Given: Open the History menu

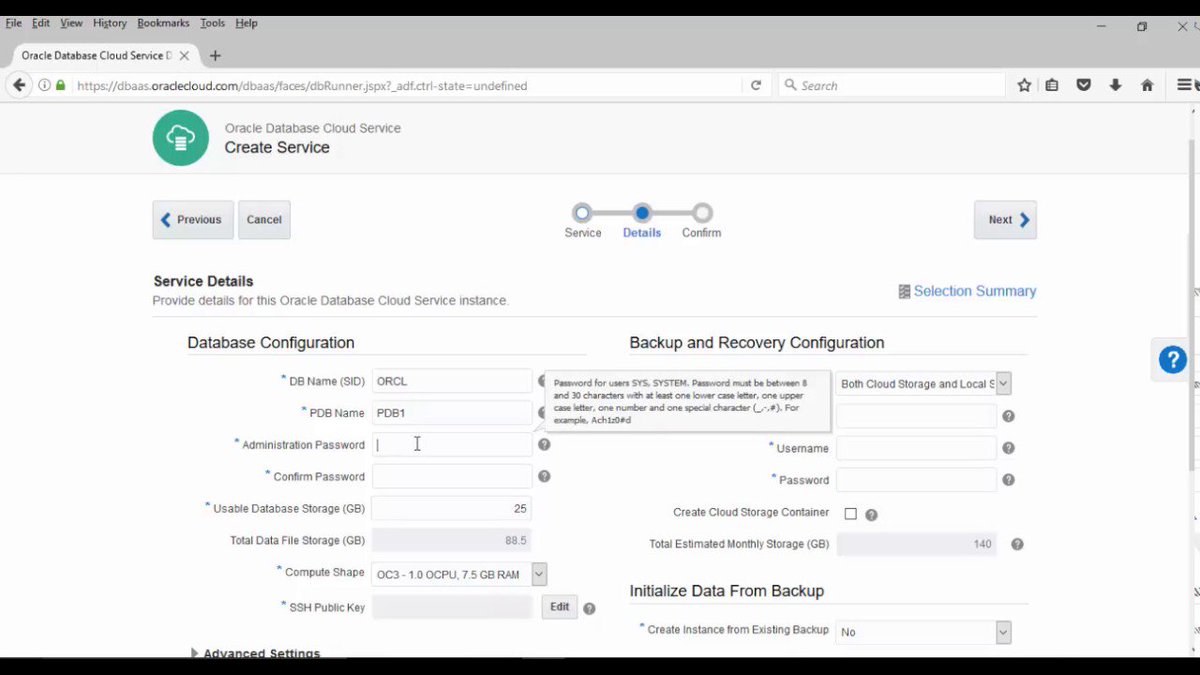Looking at the screenshot, I should click(x=110, y=23).
